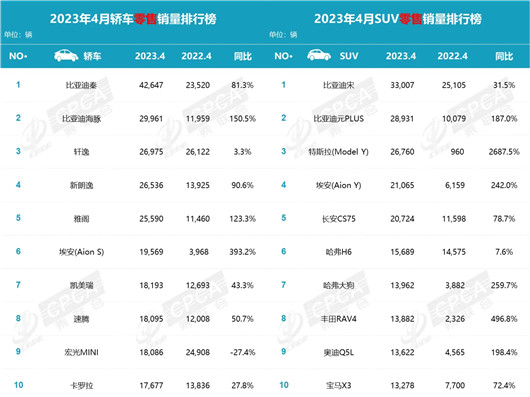Click the 2023年4月SUV零售销量排行榜 title

pyautogui.click(x=398, y=19)
